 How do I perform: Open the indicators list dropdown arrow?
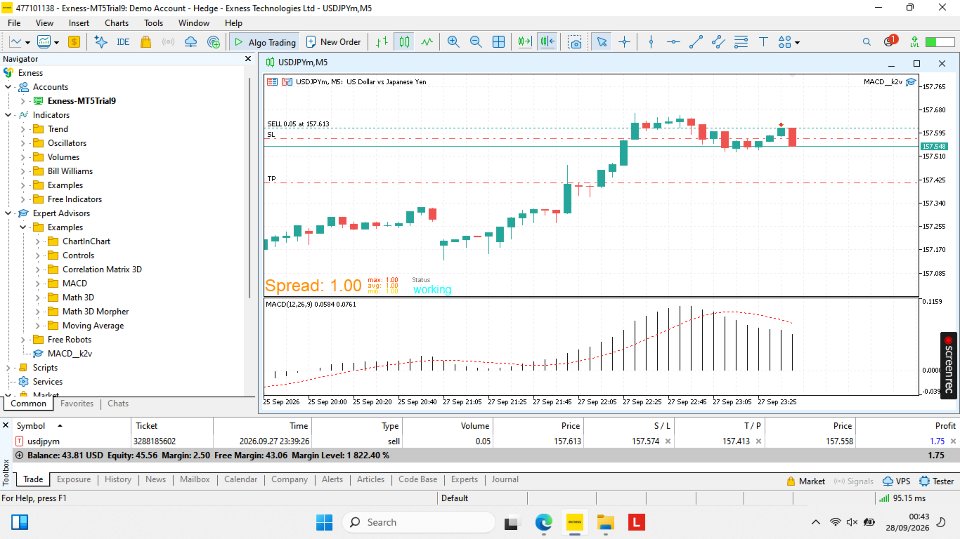click(56, 42)
